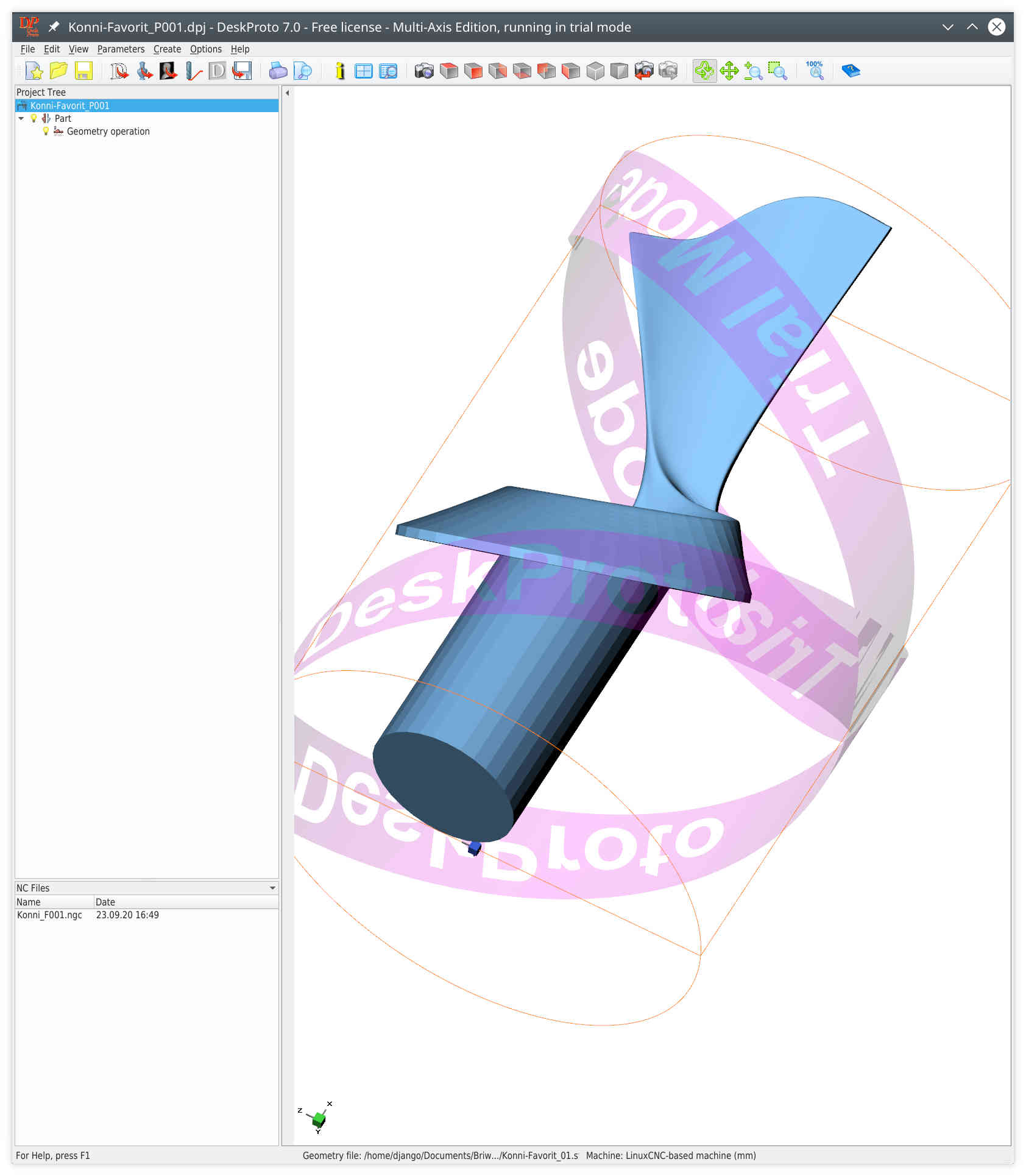Select the Konni-Favorit_P001 project row
The width and height of the screenshot is (1026, 1176).
pos(147,105)
